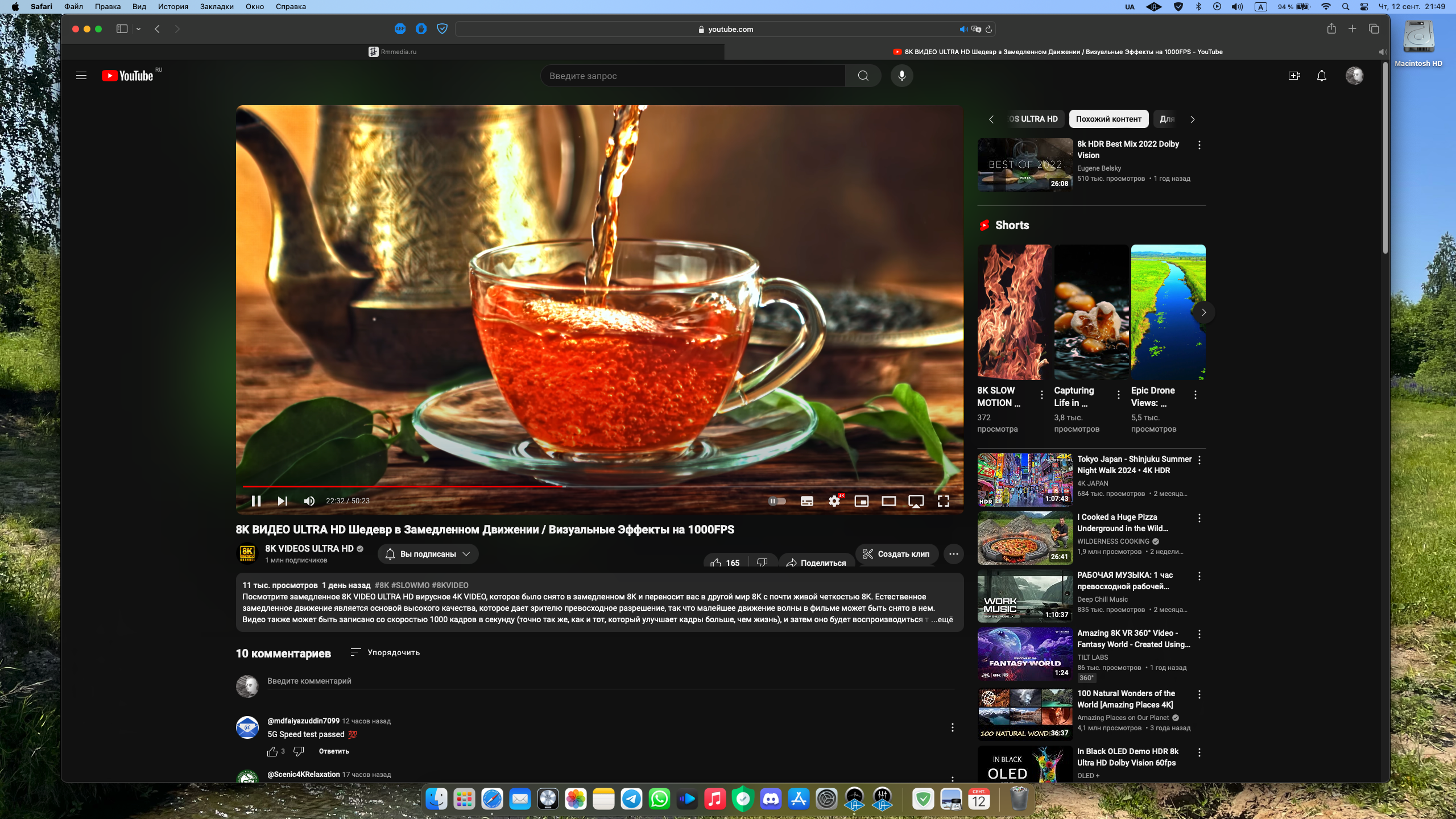1456x819 pixels.
Task: Open more actions ellipsis under video
Action: [954, 553]
